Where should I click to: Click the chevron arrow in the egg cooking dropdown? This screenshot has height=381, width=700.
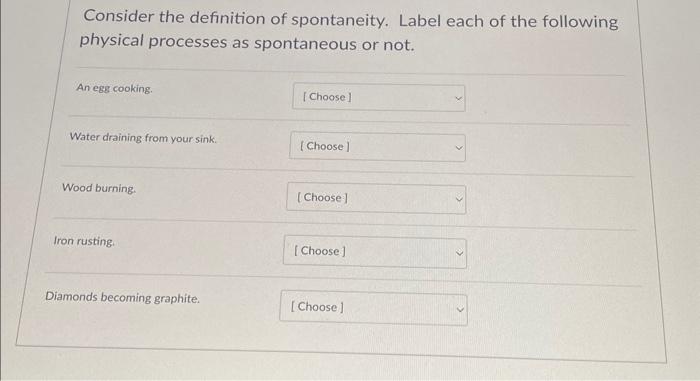pos(458,98)
